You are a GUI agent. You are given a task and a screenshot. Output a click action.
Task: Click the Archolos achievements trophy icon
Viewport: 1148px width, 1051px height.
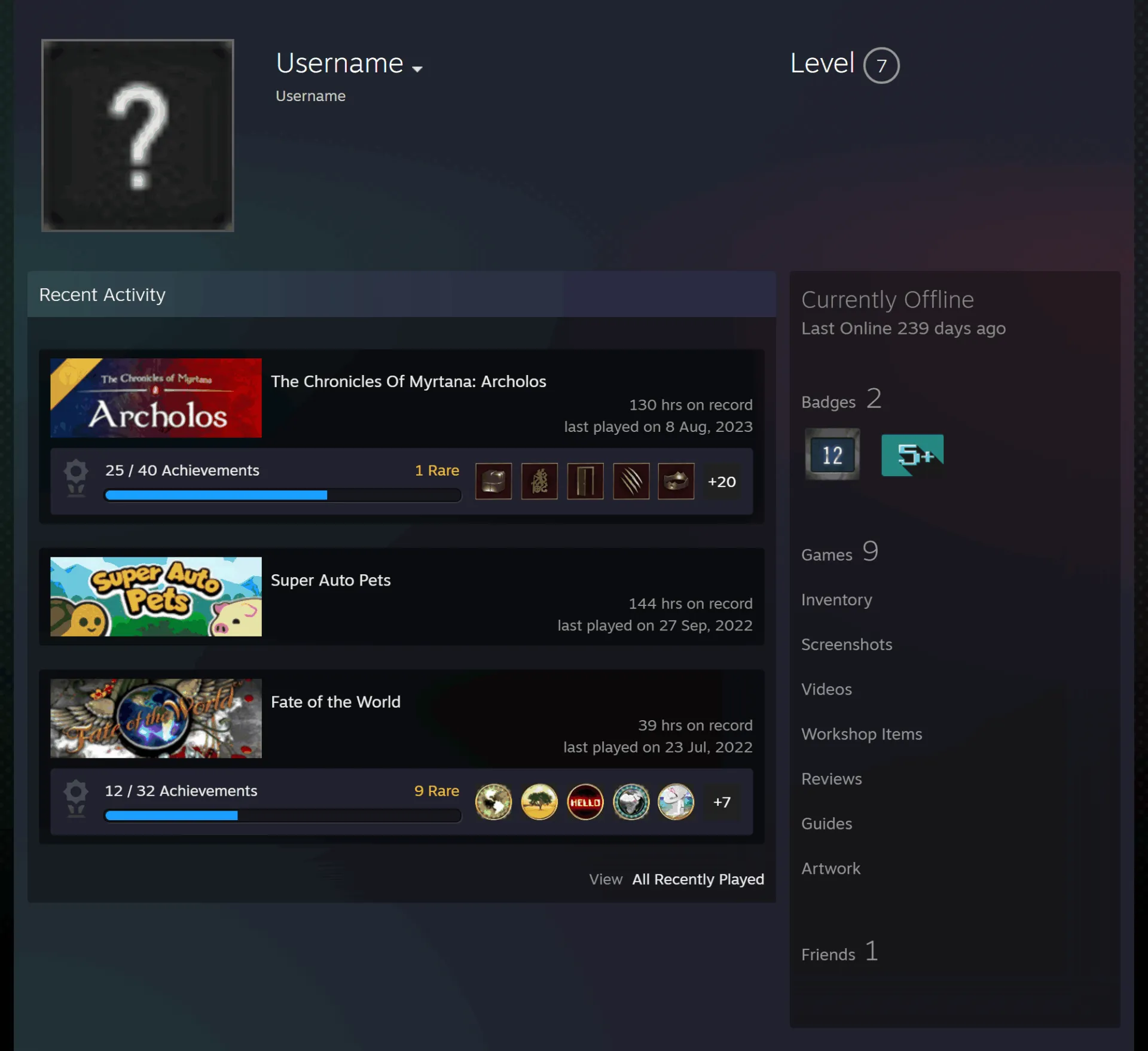pos(76,478)
